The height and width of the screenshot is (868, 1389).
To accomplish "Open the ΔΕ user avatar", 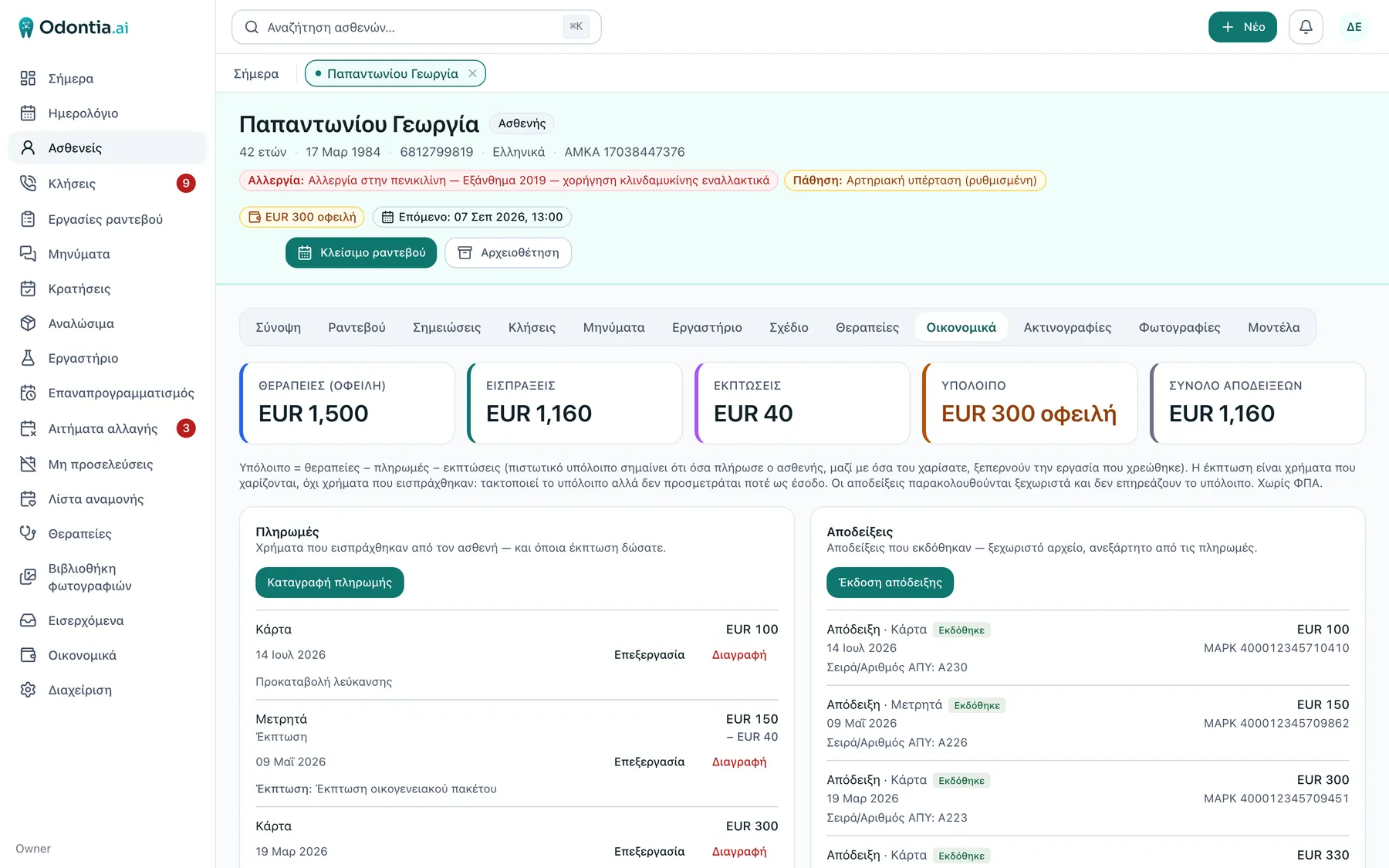I will point(1354,27).
